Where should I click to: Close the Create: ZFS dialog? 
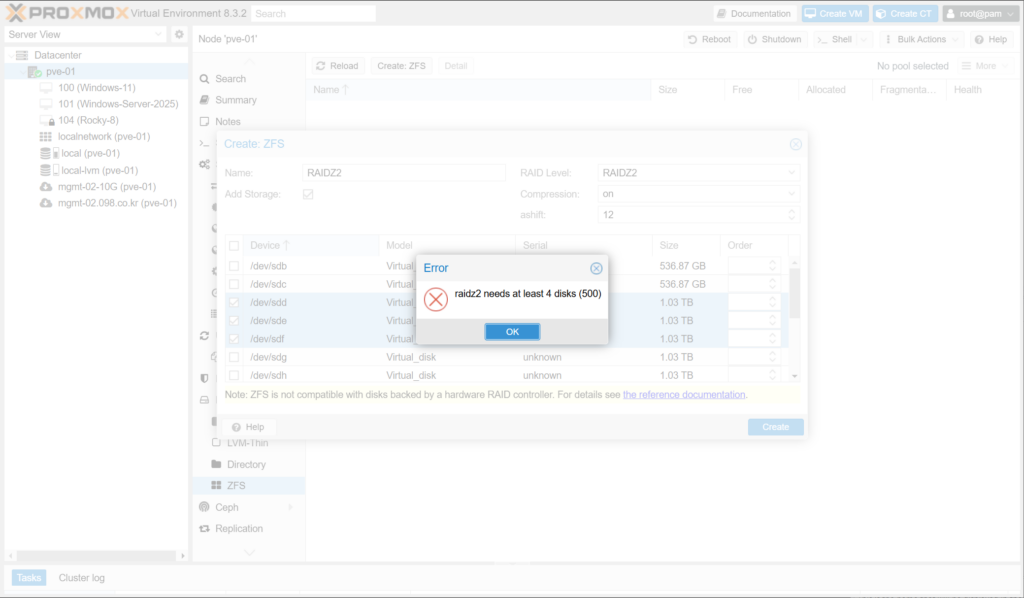(x=796, y=144)
